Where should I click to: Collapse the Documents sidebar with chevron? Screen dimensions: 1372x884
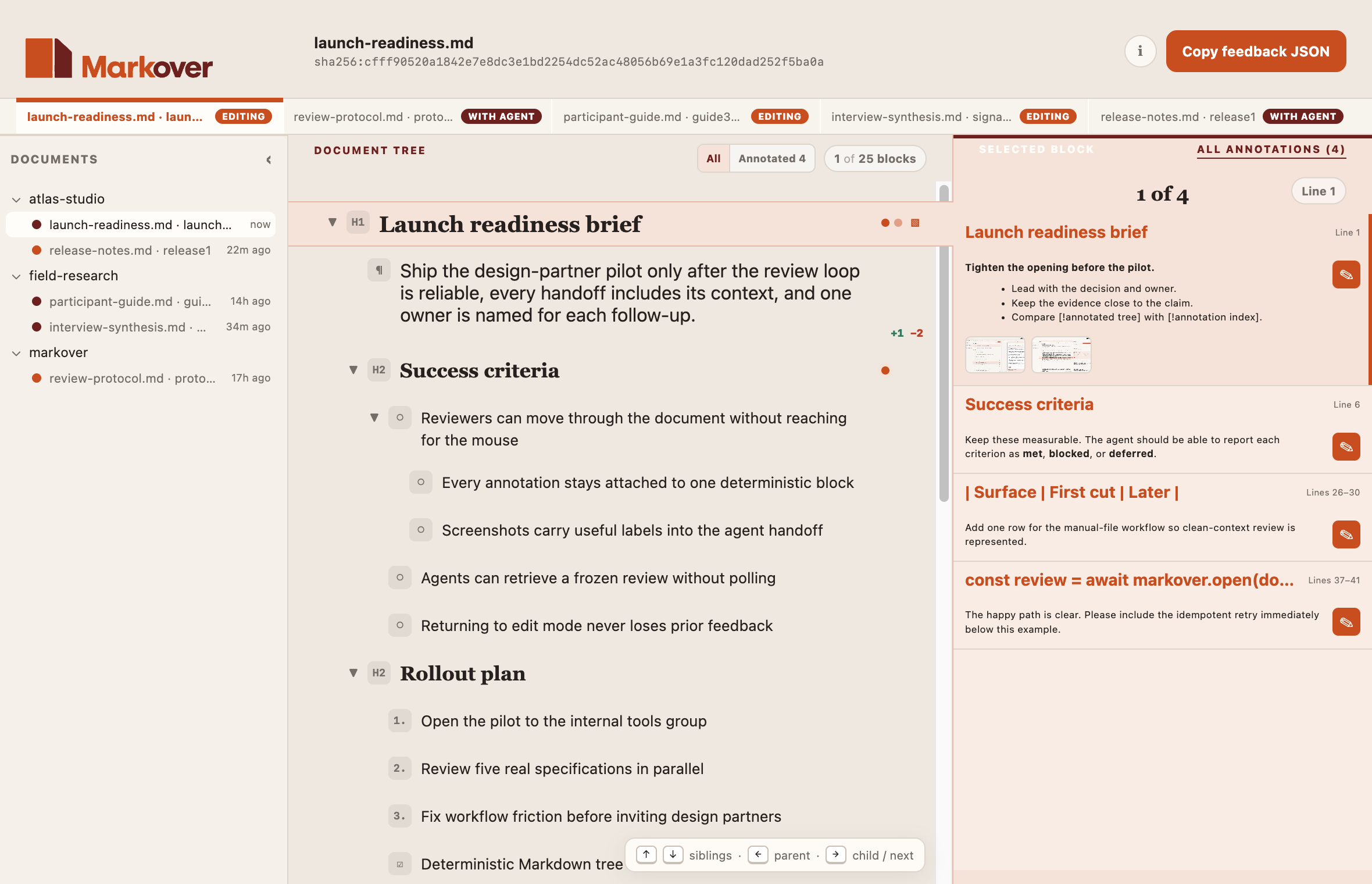pyautogui.click(x=269, y=160)
